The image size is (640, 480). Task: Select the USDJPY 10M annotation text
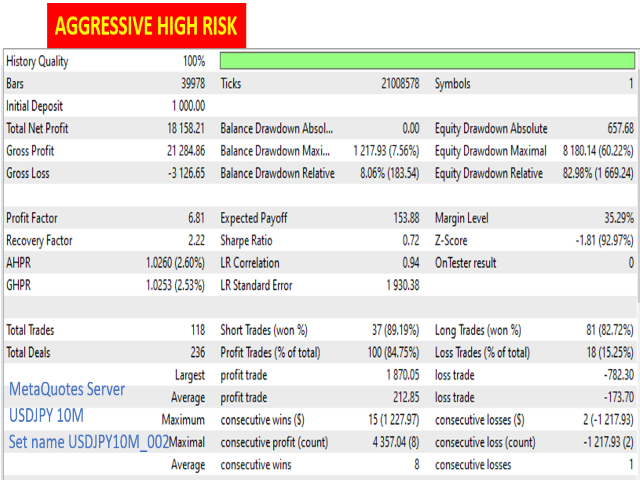pos(46,416)
